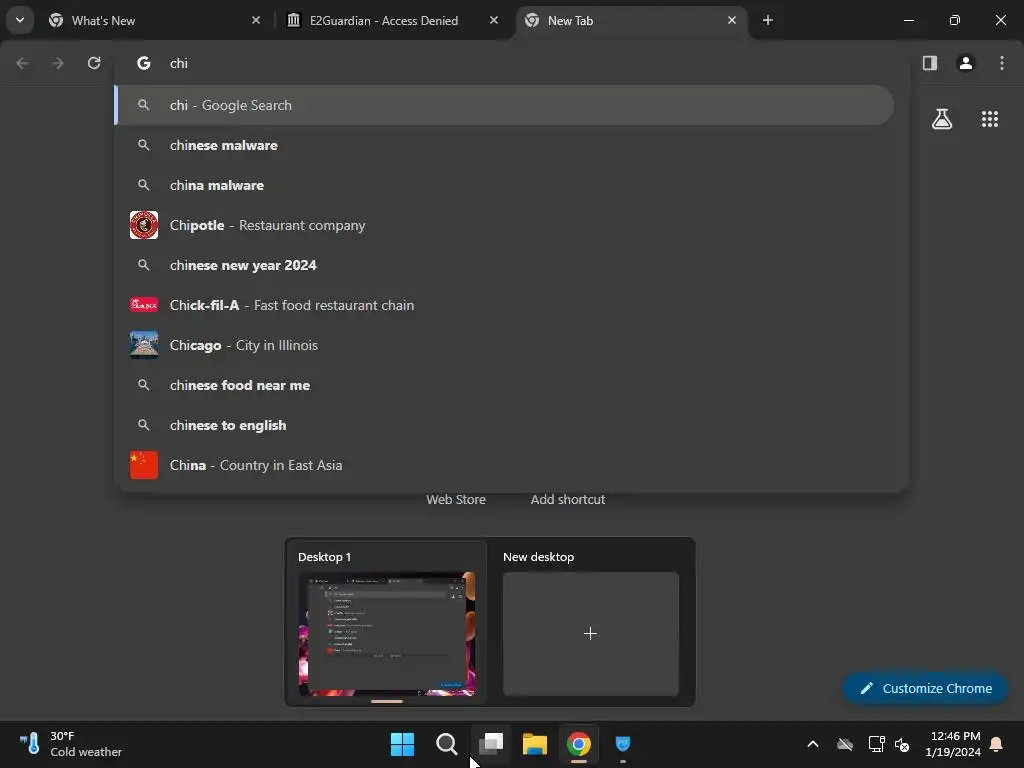
Task: Click the OneDrive cloud tray icon
Action: click(x=845, y=744)
